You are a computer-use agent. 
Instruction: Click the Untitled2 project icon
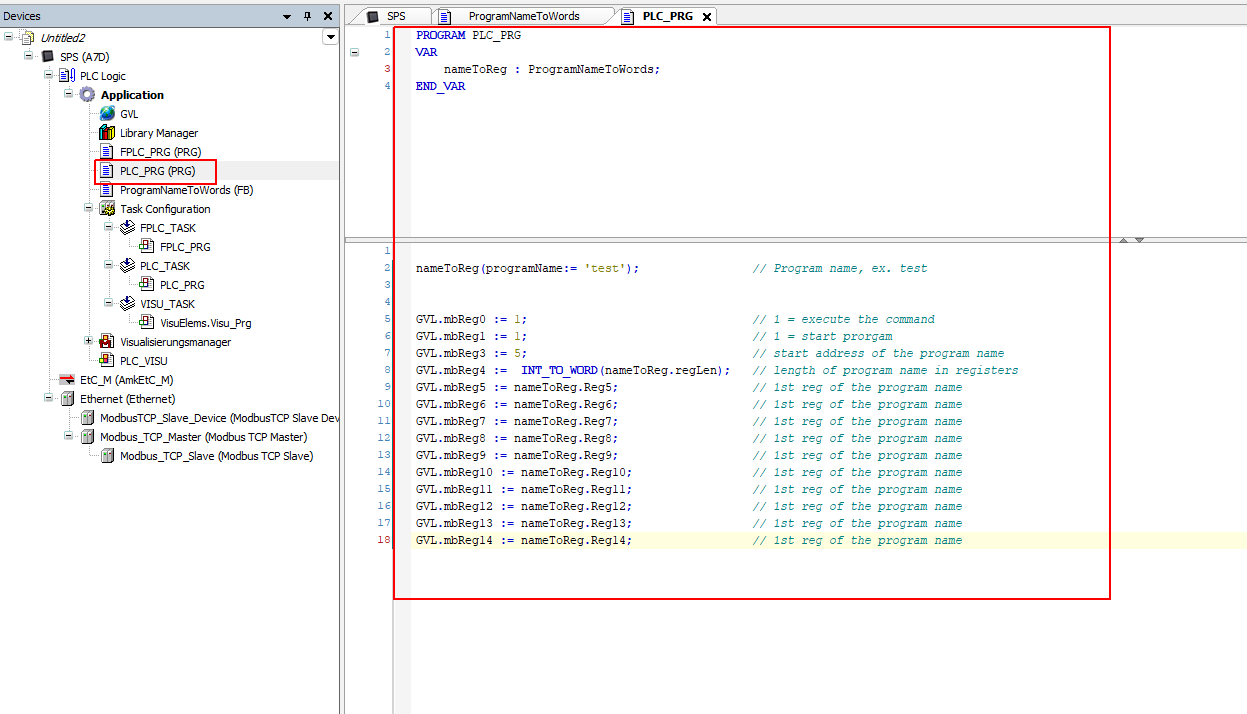pyautogui.click(x=27, y=38)
